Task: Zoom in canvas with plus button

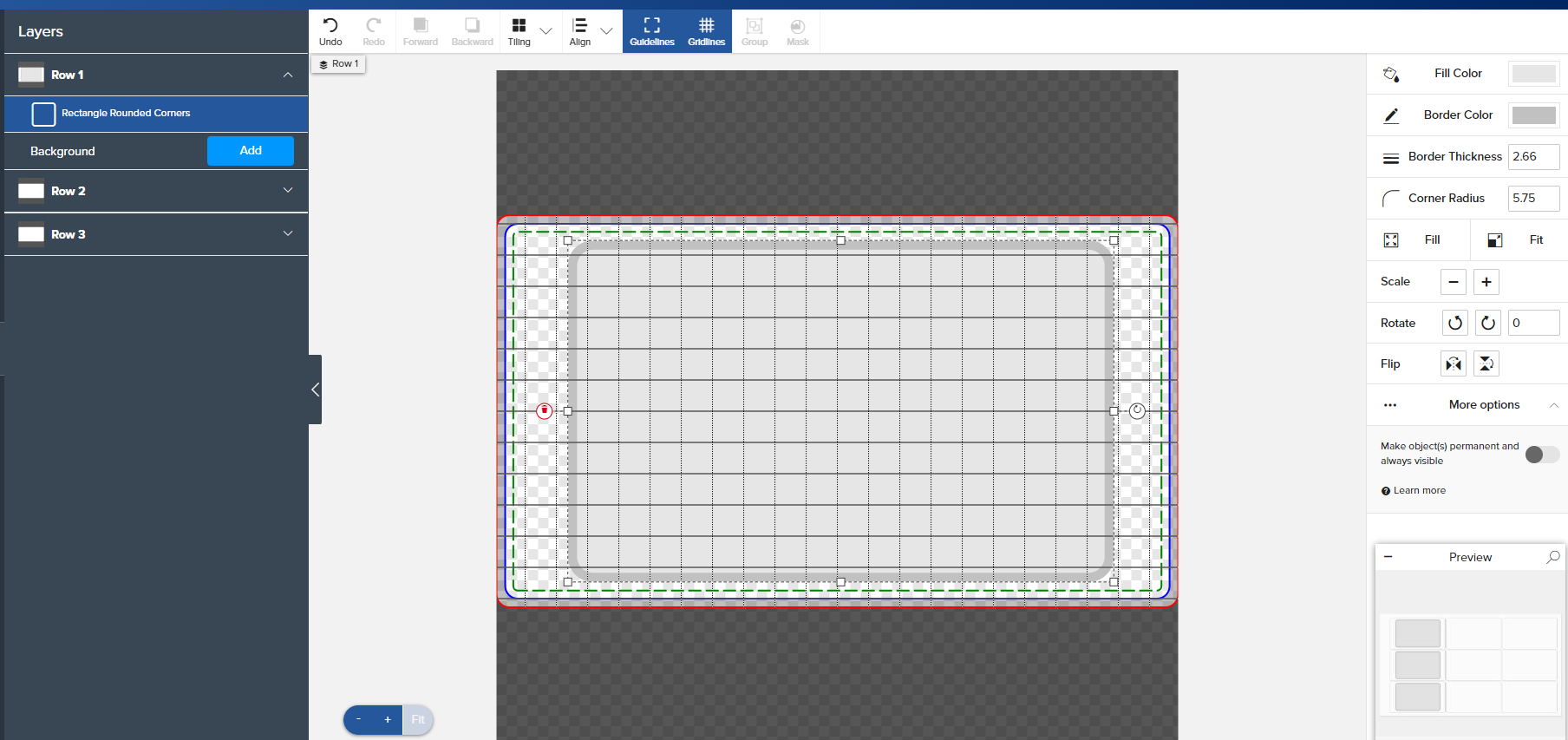Action: tap(388, 720)
